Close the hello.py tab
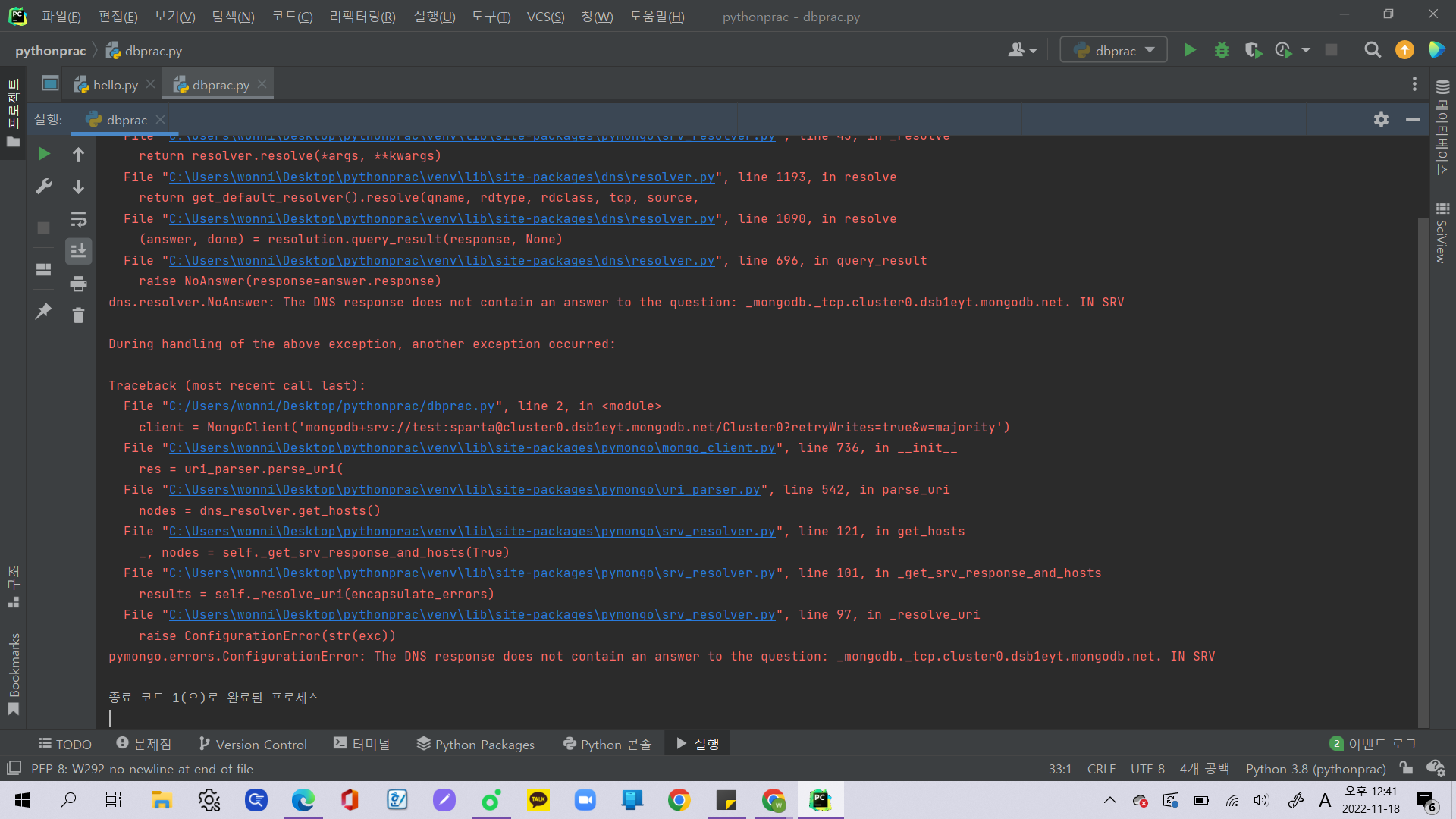The image size is (1456, 819). point(151,84)
